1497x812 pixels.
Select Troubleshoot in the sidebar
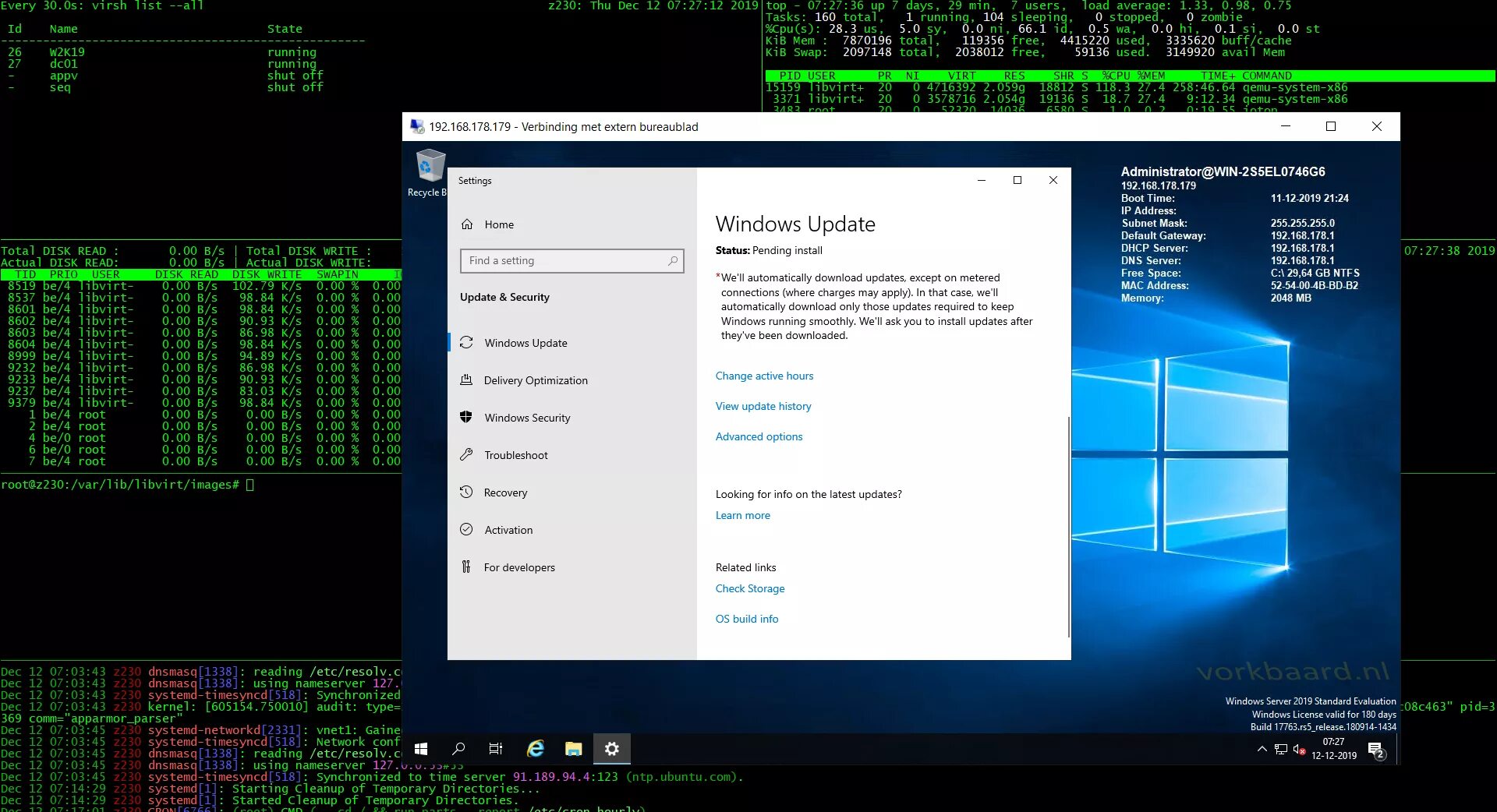tap(572, 455)
